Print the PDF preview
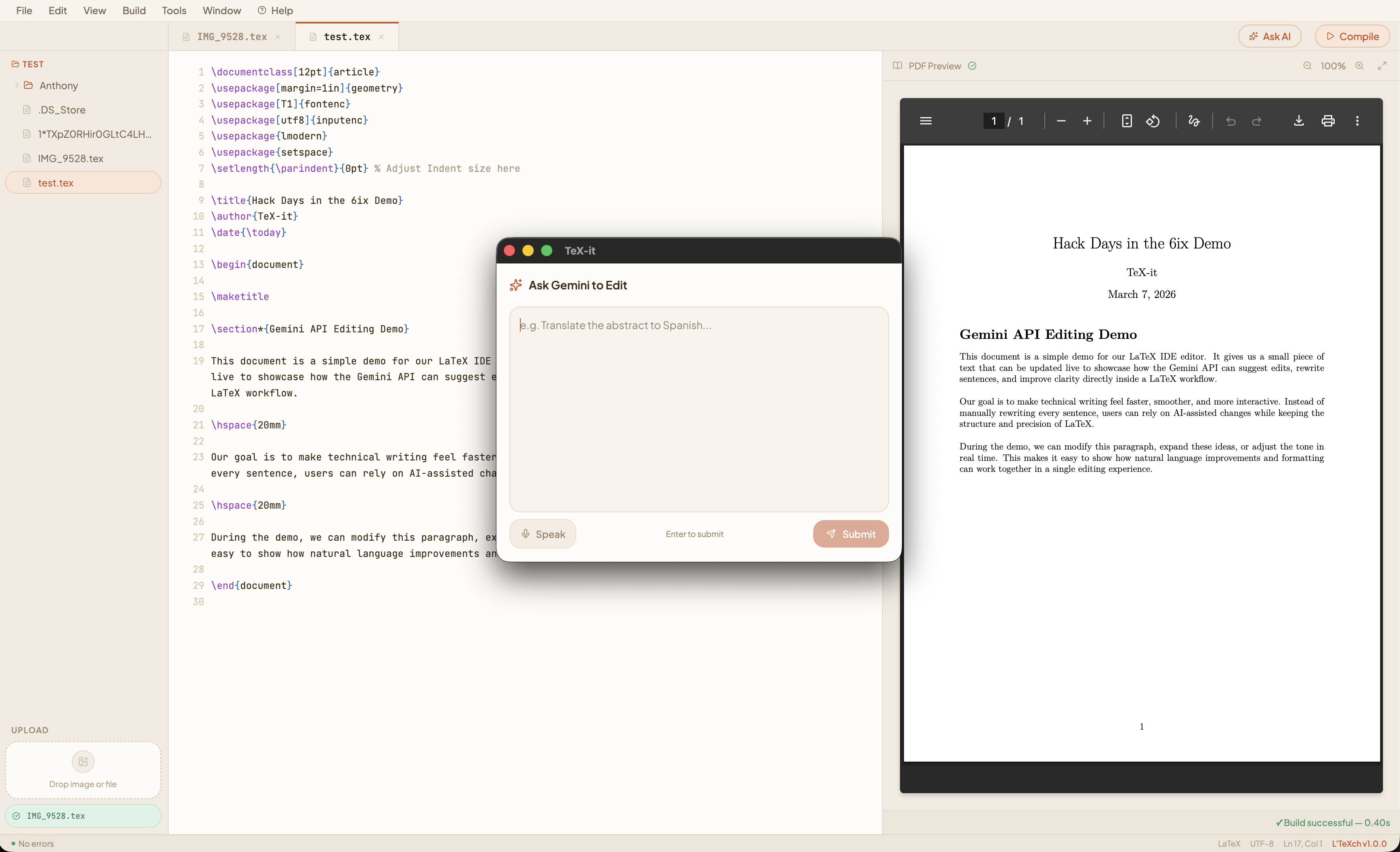 tap(1328, 121)
